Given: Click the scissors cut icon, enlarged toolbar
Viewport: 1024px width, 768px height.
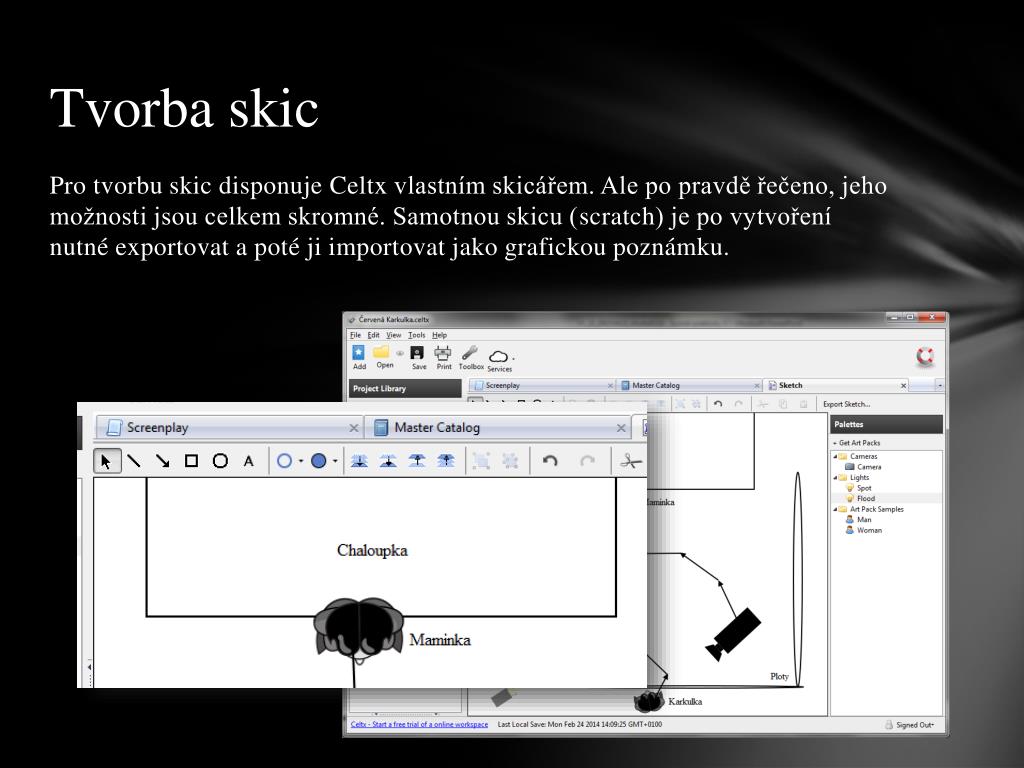Looking at the screenshot, I should click(630, 461).
